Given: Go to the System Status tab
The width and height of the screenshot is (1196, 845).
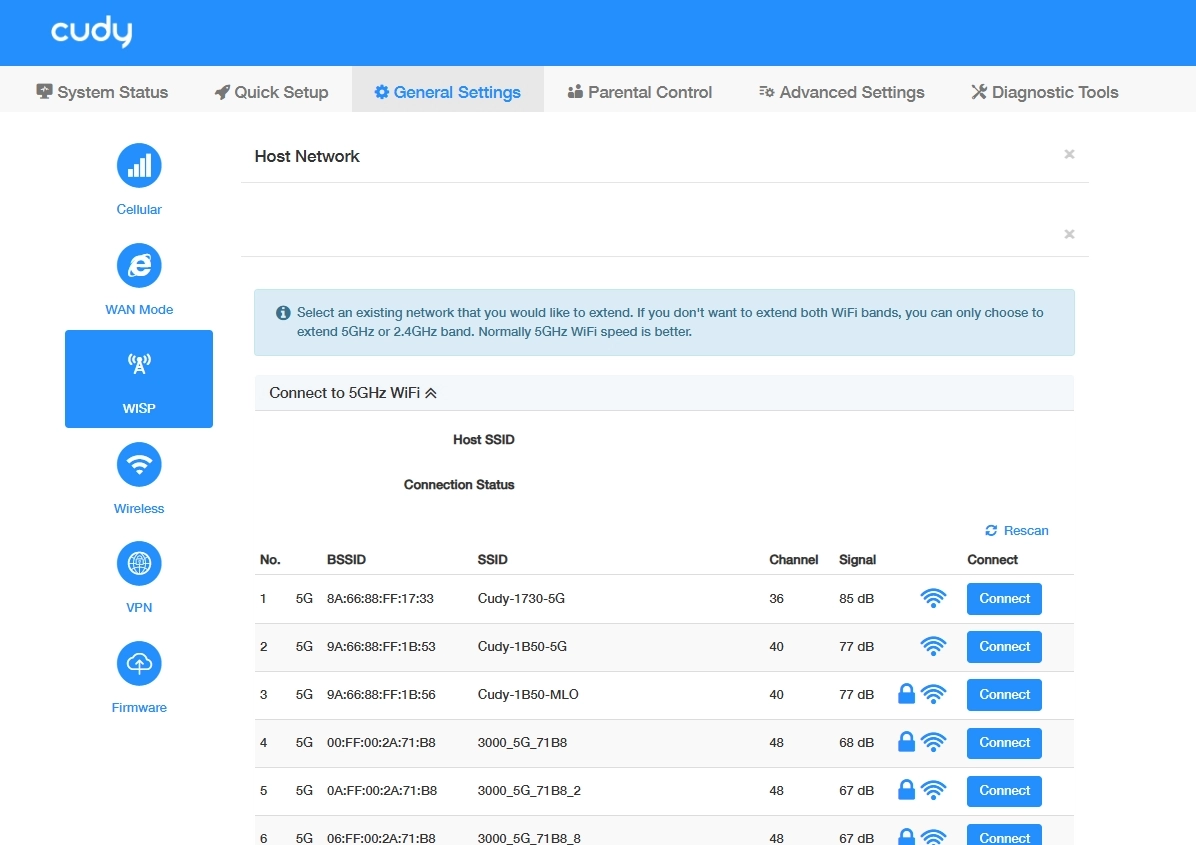Looking at the screenshot, I should [102, 92].
